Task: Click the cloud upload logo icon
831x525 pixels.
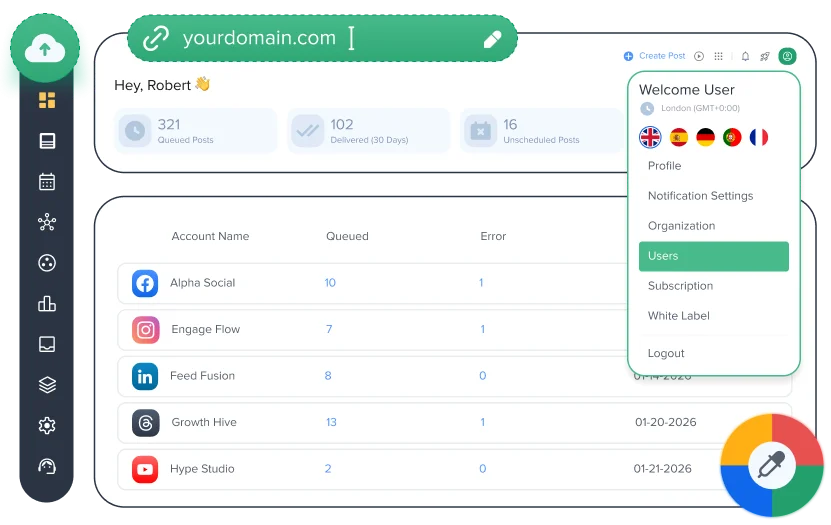Action: pos(45,46)
